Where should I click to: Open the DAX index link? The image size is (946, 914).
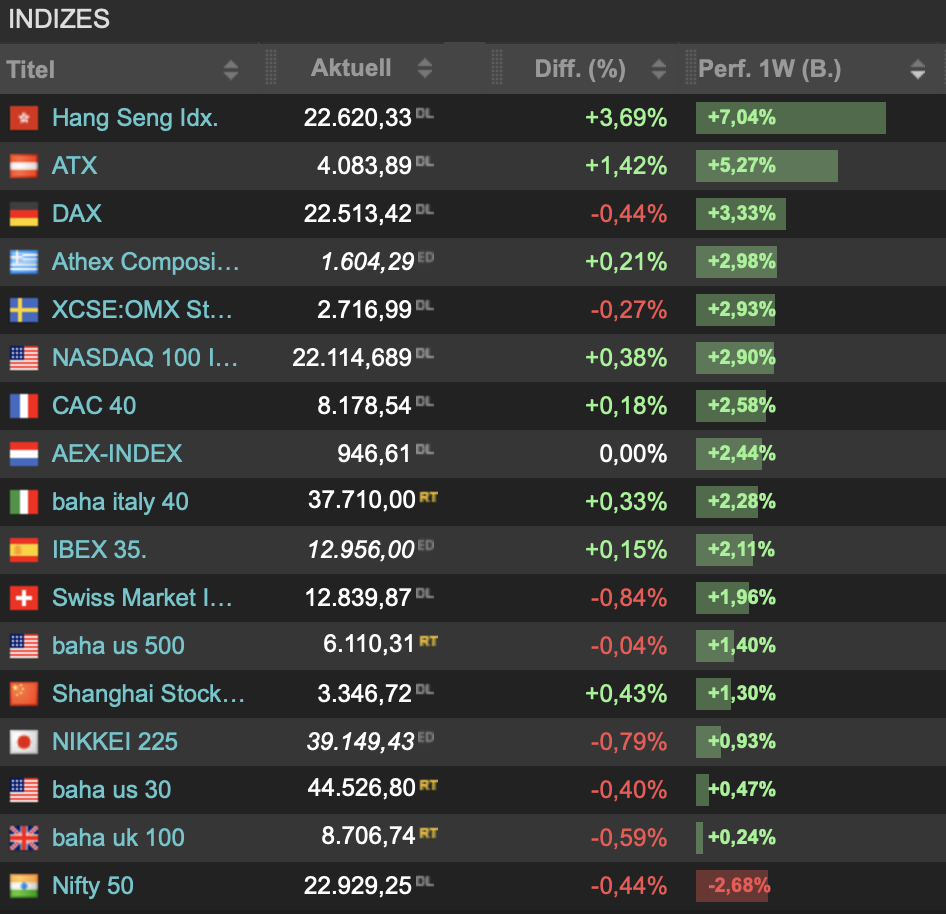pos(77,214)
